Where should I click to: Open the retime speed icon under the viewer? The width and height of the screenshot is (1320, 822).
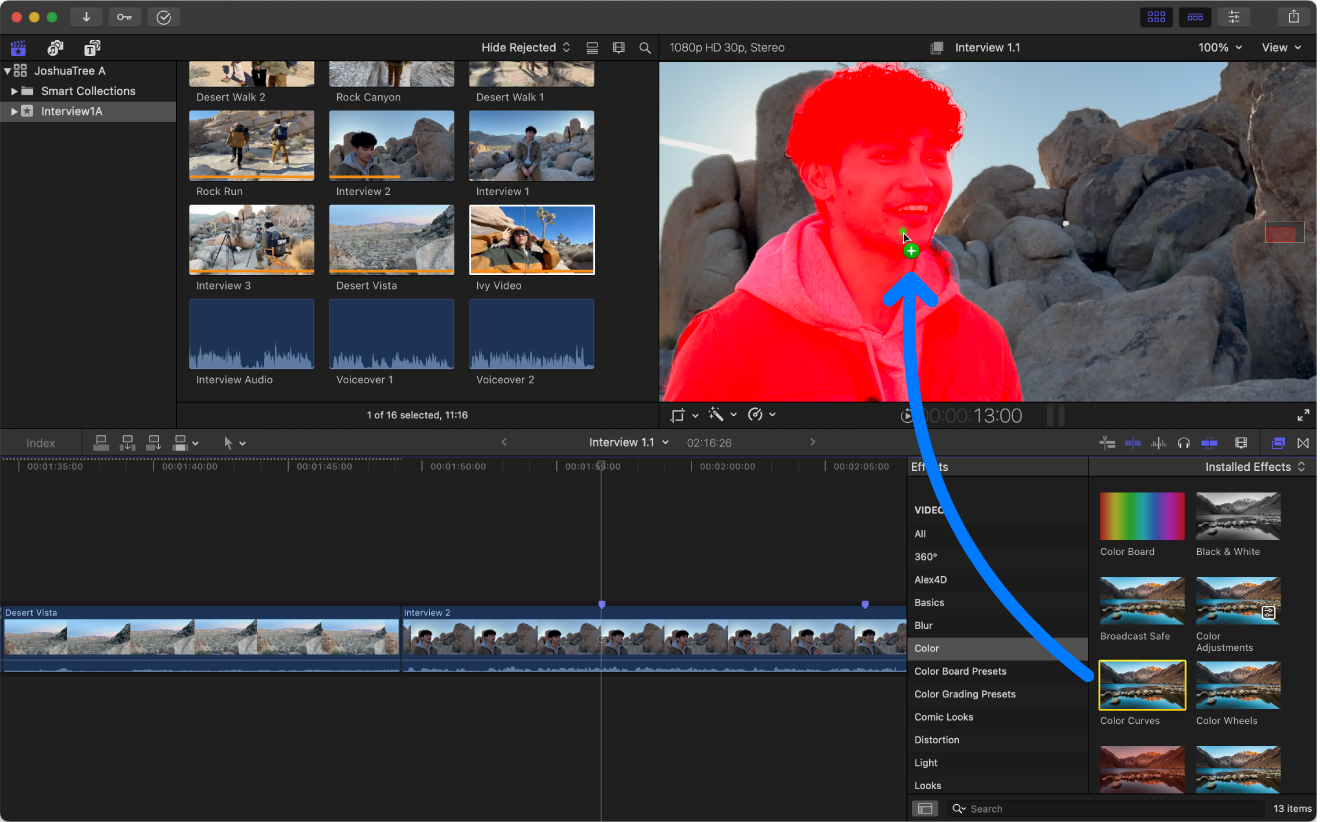pyautogui.click(x=757, y=414)
